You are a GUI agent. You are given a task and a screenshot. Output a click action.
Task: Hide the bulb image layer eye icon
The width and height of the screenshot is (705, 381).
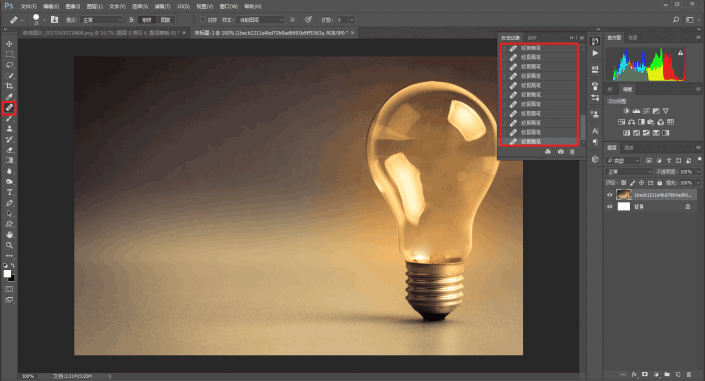pyautogui.click(x=610, y=195)
